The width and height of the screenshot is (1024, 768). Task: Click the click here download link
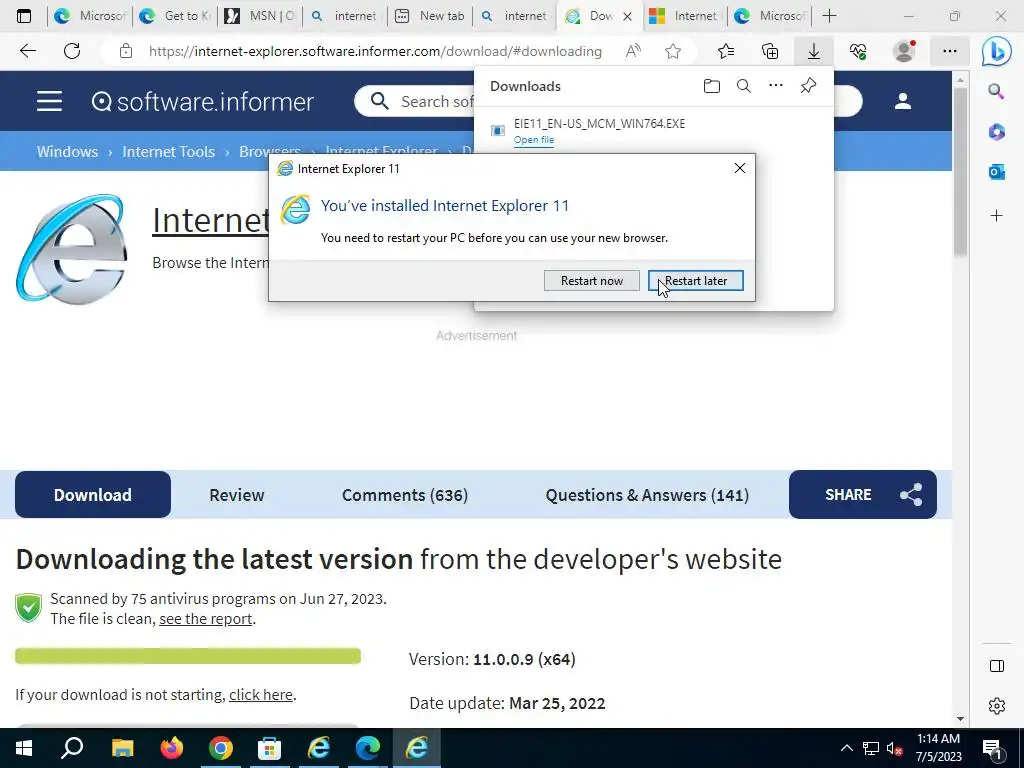[261, 694]
